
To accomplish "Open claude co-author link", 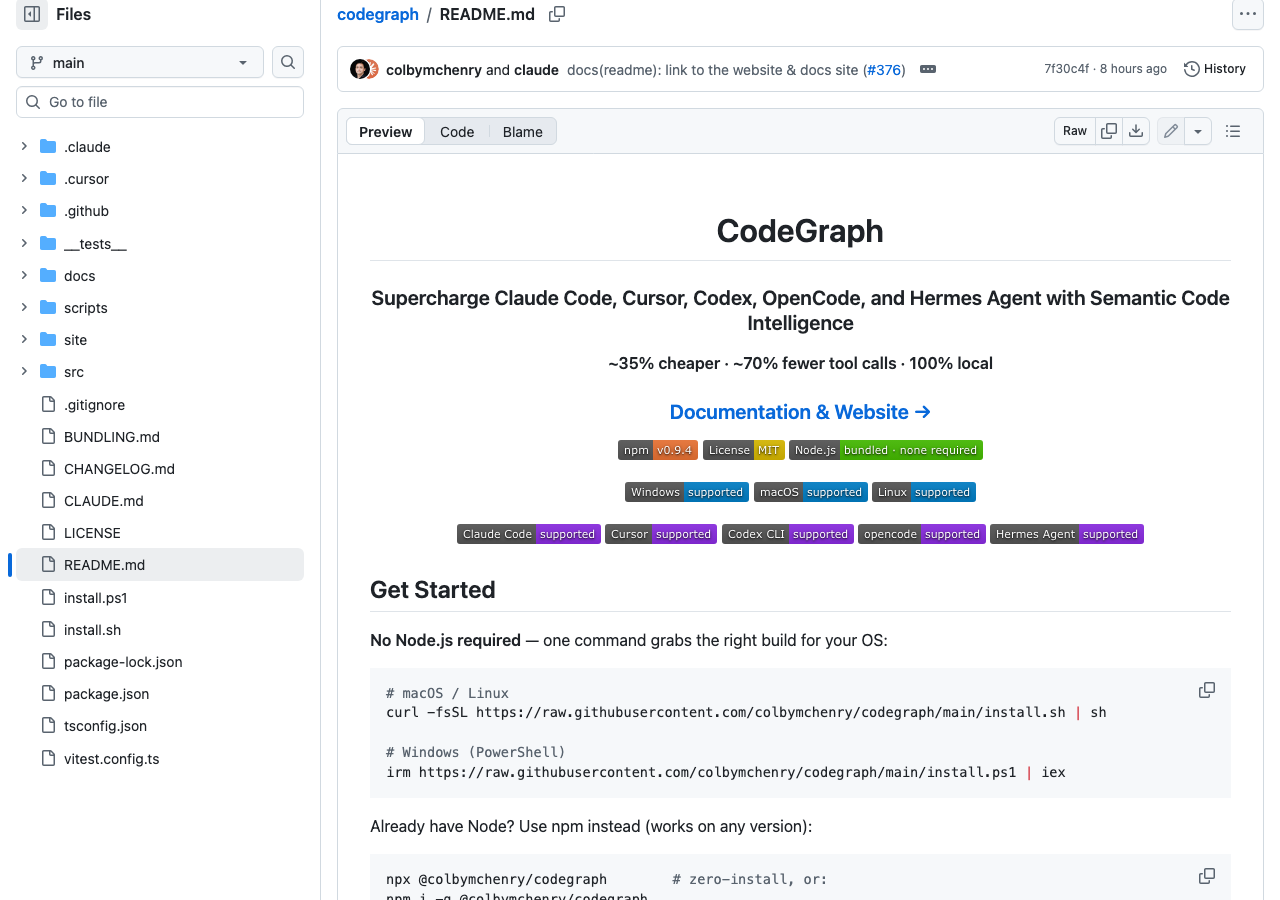I will pos(536,69).
